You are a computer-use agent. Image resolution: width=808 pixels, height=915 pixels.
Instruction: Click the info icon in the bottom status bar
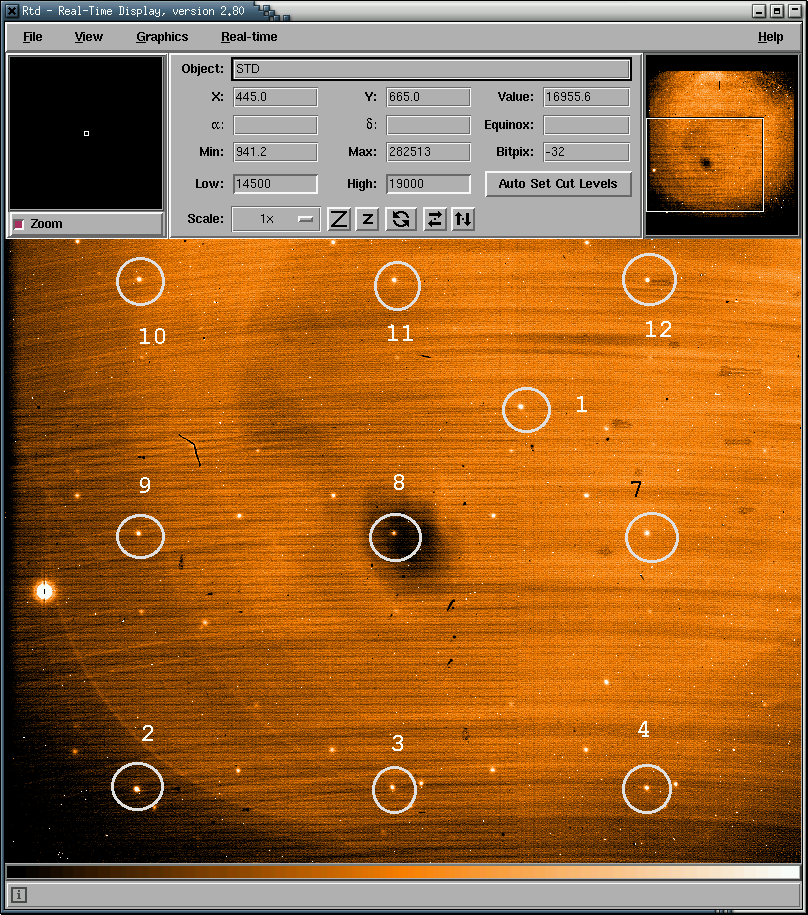point(19,895)
